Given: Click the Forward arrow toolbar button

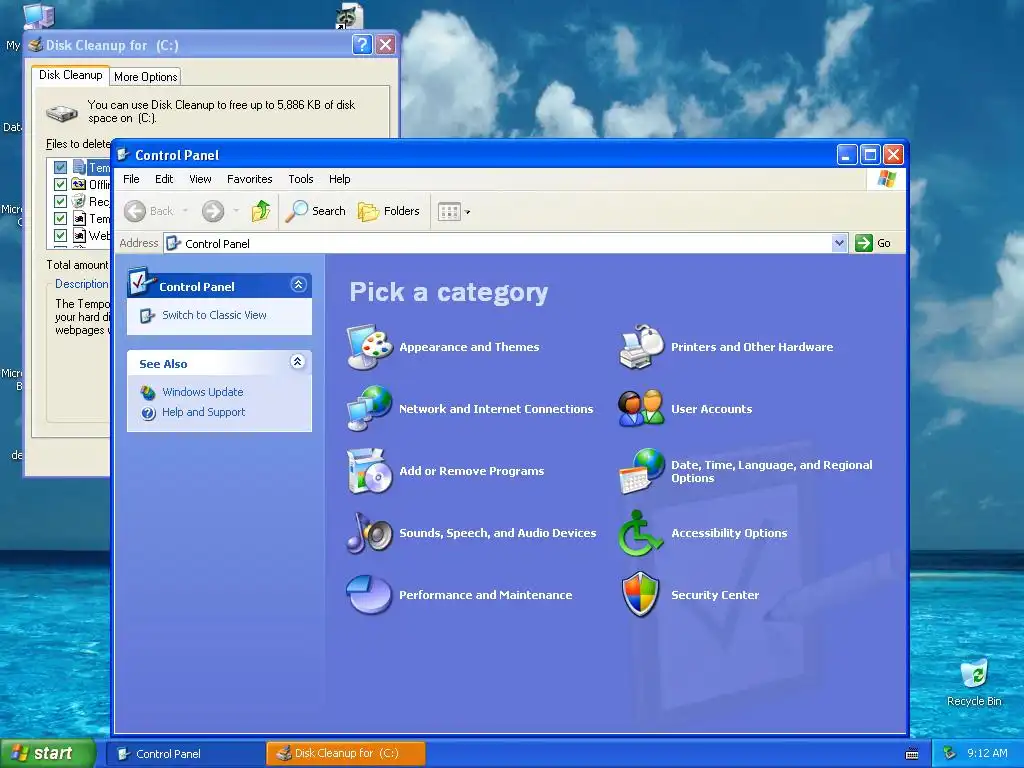Looking at the screenshot, I should [213, 211].
